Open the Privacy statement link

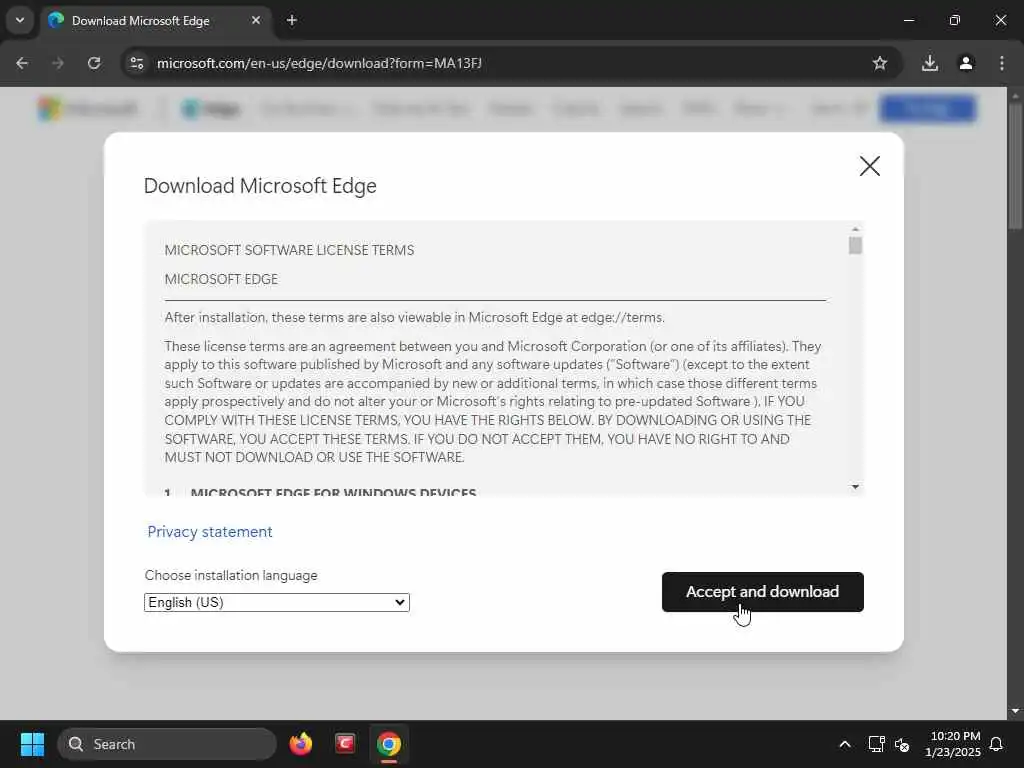coord(210,532)
